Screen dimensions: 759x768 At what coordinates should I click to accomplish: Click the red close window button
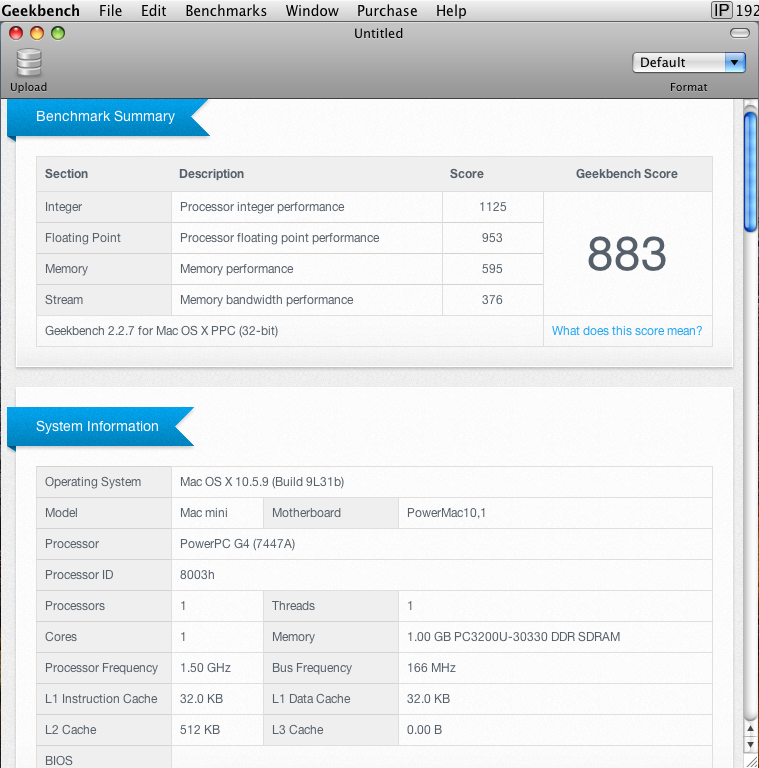coord(16,33)
